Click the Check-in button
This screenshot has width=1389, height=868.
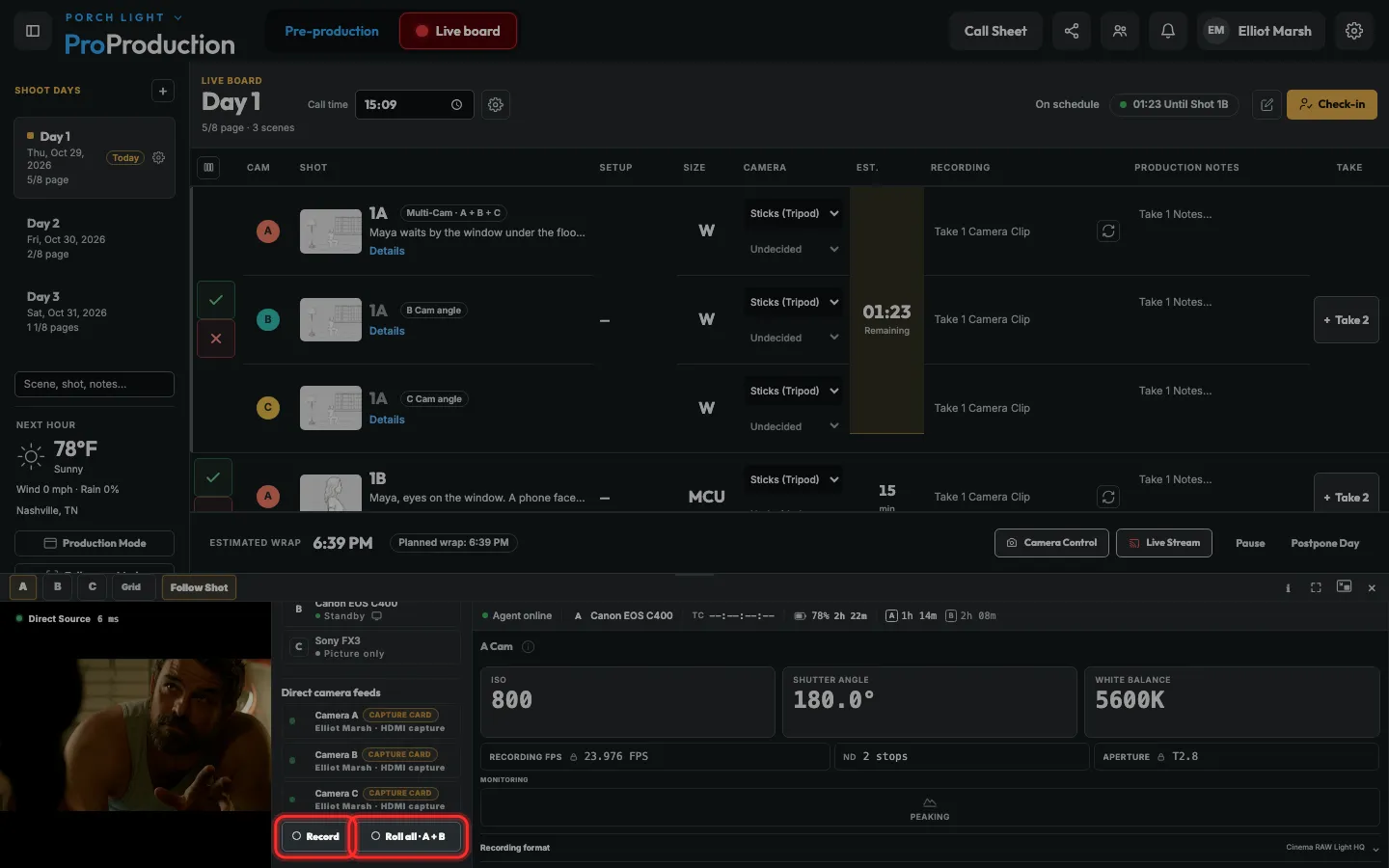coord(1331,104)
